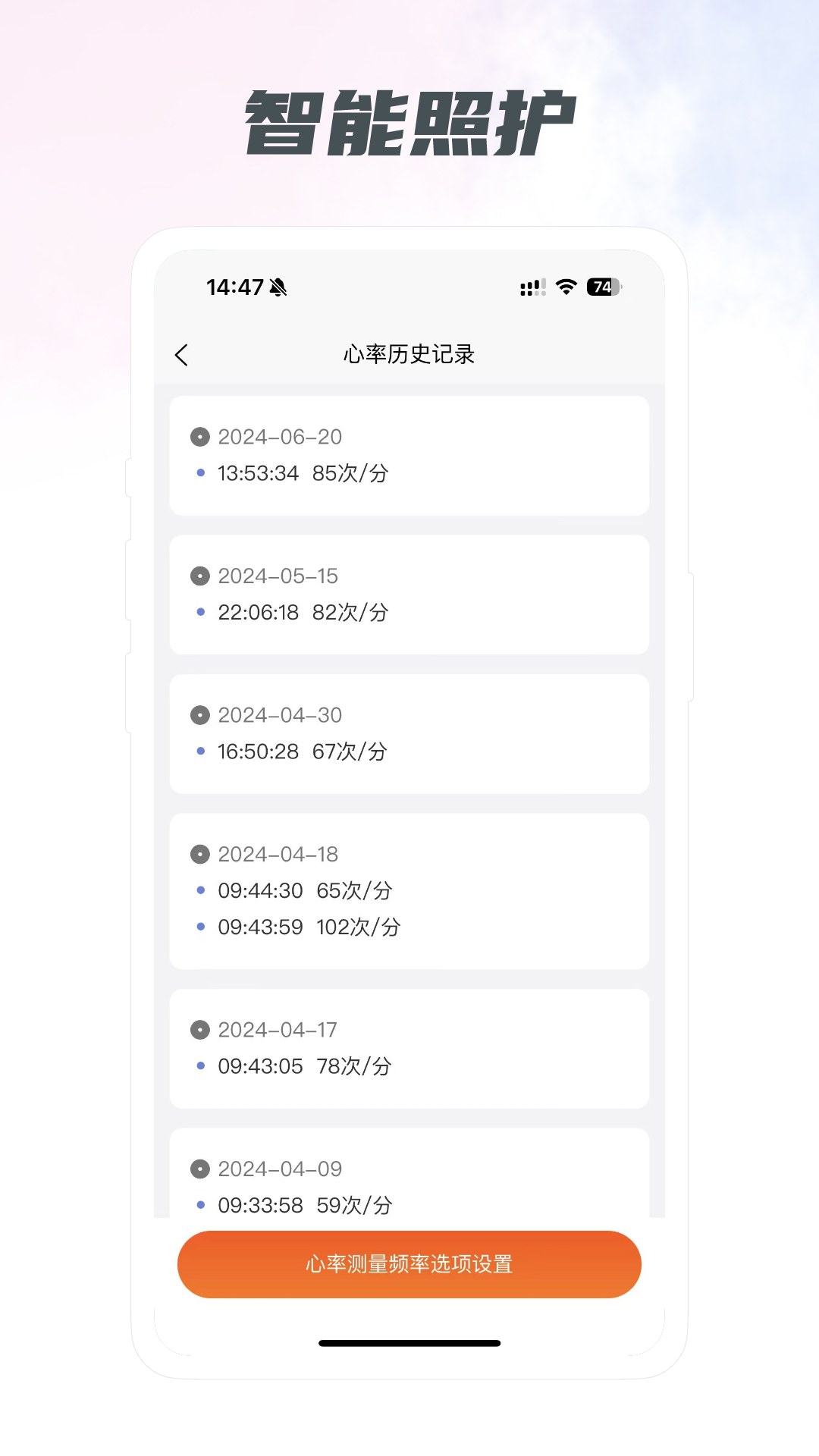Viewport: 819px width, 1456px height.
Task: Tap the Wi-Fi status icon
Action: (x=566, y=287)
